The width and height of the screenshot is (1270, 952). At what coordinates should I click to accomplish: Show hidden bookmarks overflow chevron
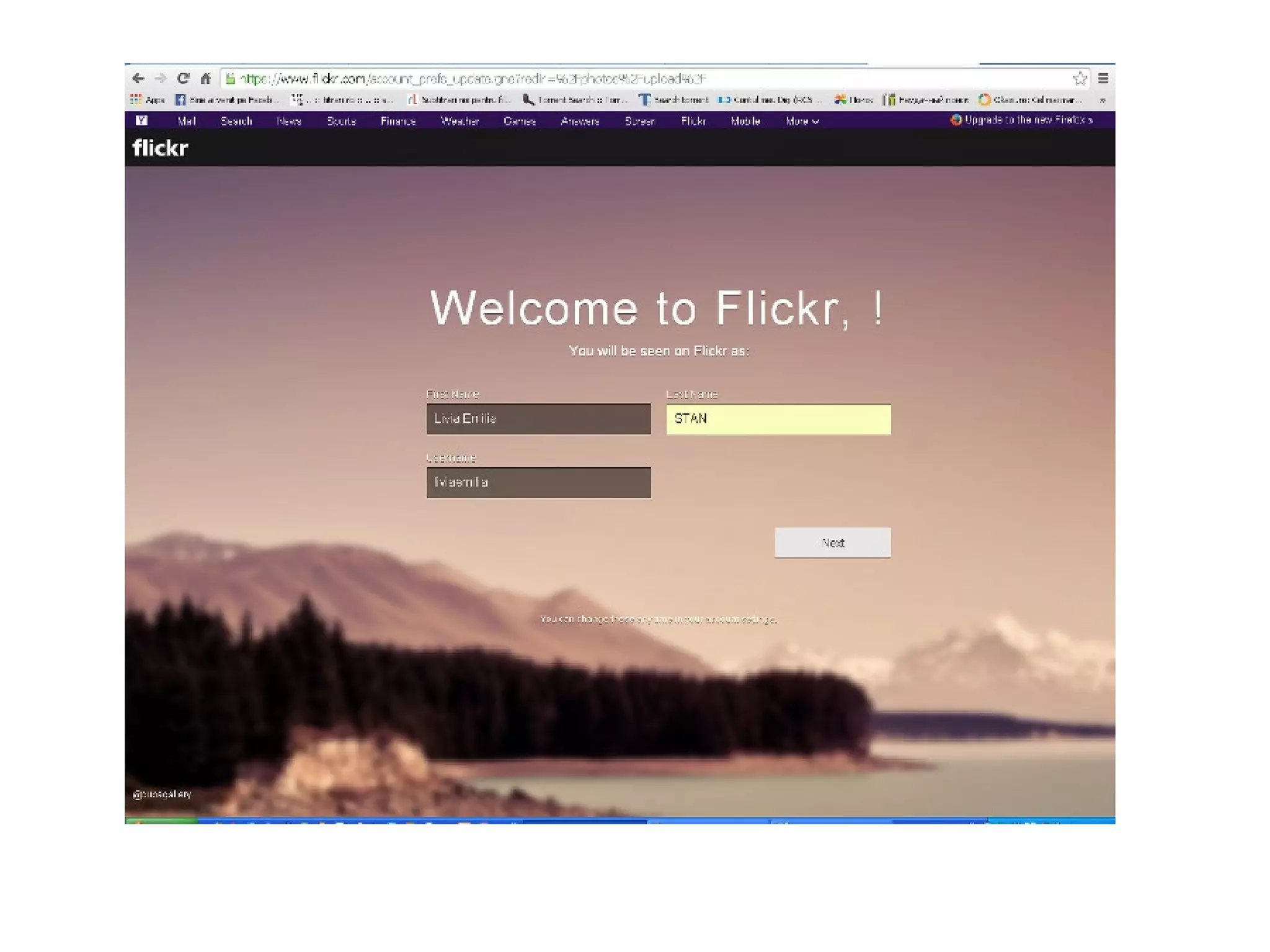[x=1103, y=100]
